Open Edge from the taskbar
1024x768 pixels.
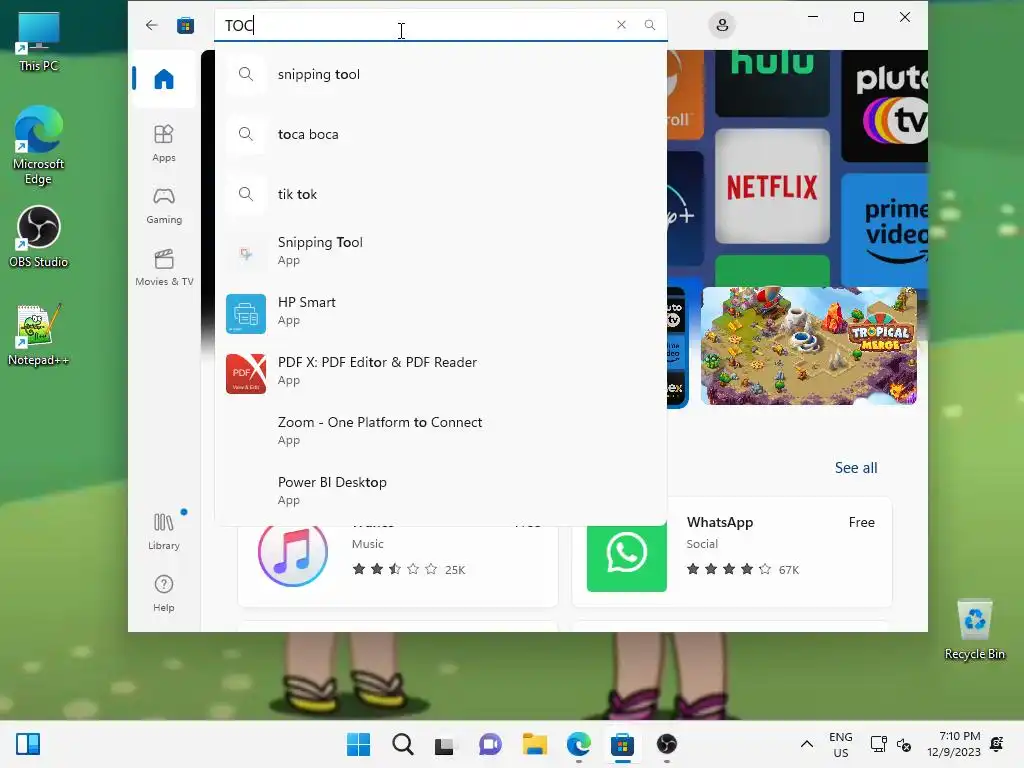pyautogui.click(x=579, y=744)
